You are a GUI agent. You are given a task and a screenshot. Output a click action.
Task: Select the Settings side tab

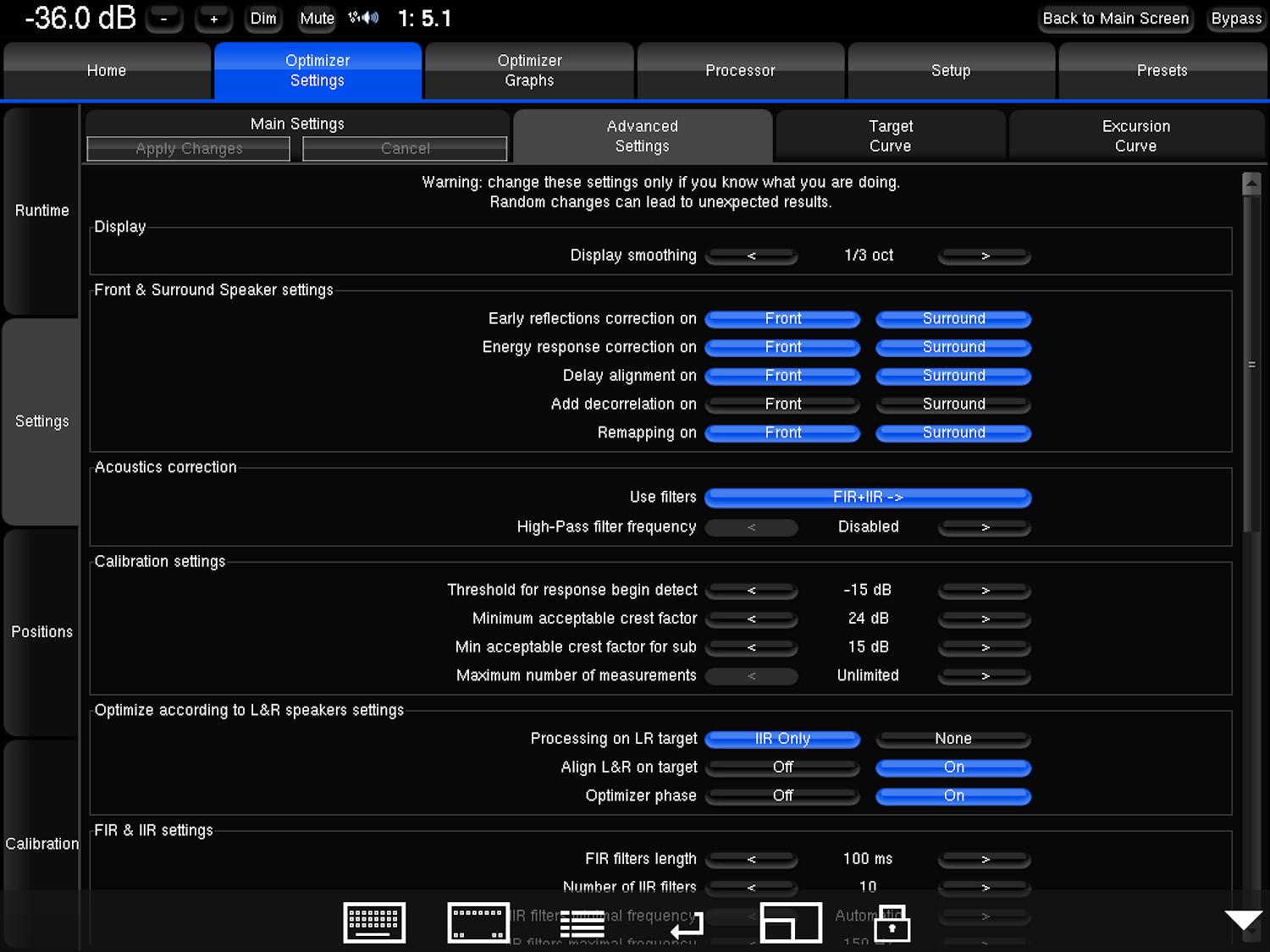click(41, 421)
